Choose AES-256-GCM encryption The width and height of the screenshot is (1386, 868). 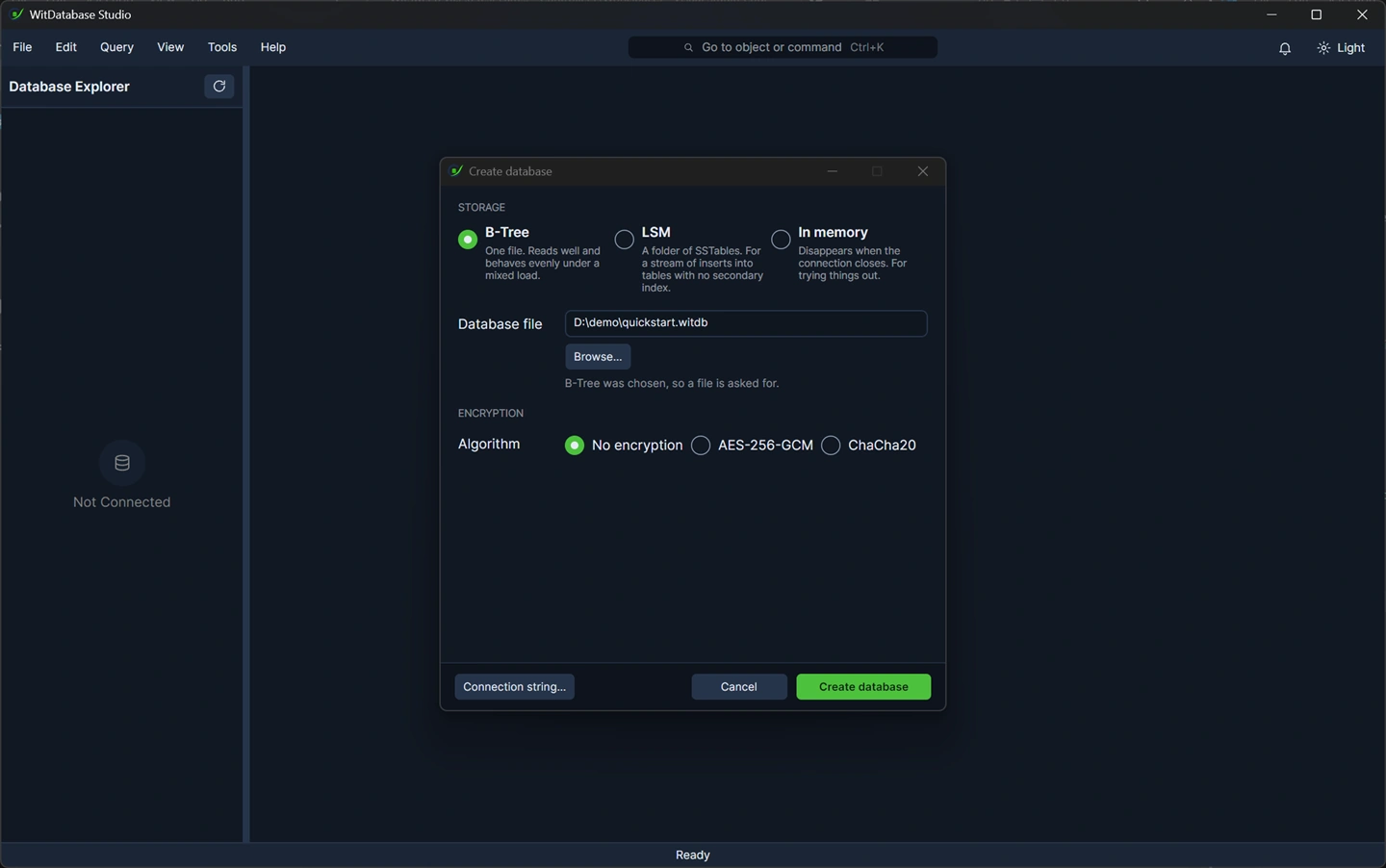click(701, 446)
